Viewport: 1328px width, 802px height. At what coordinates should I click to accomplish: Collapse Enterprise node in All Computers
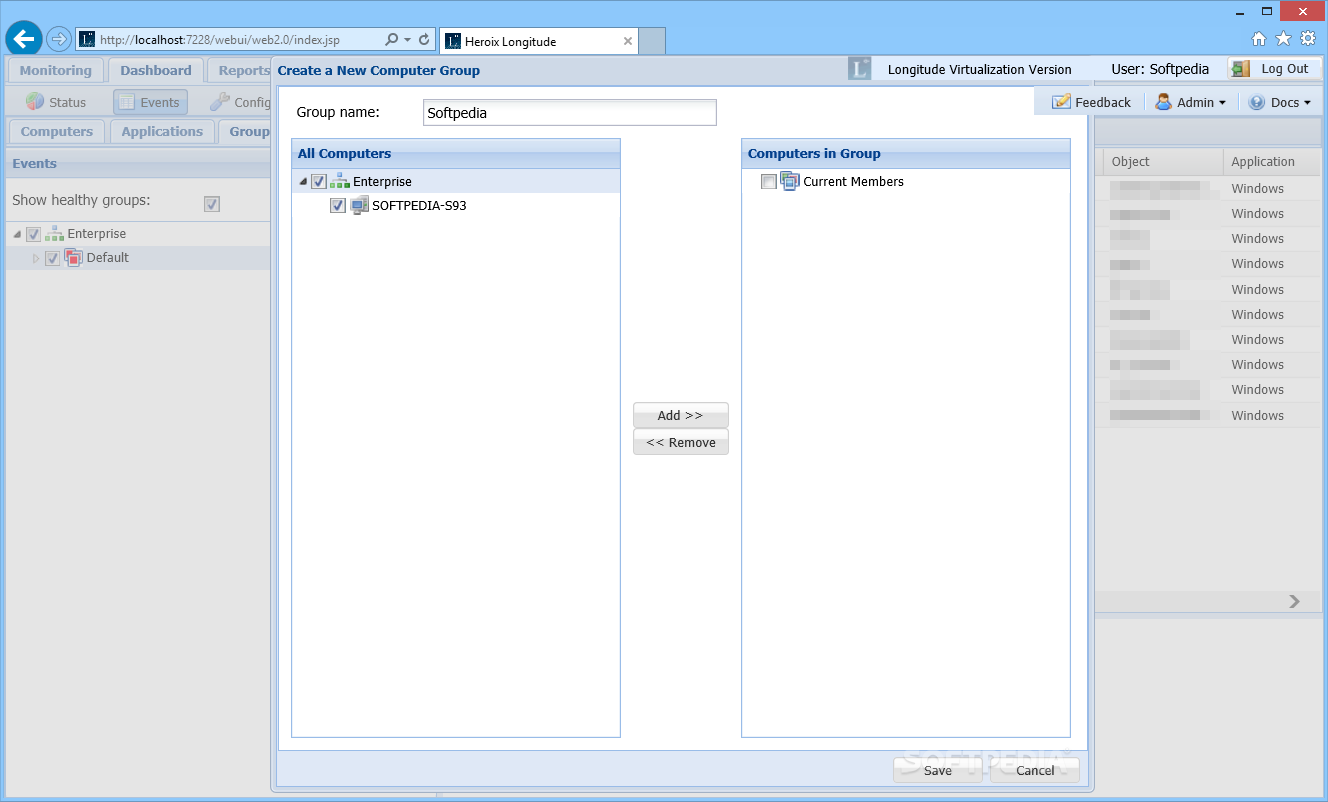click(303, 182)
